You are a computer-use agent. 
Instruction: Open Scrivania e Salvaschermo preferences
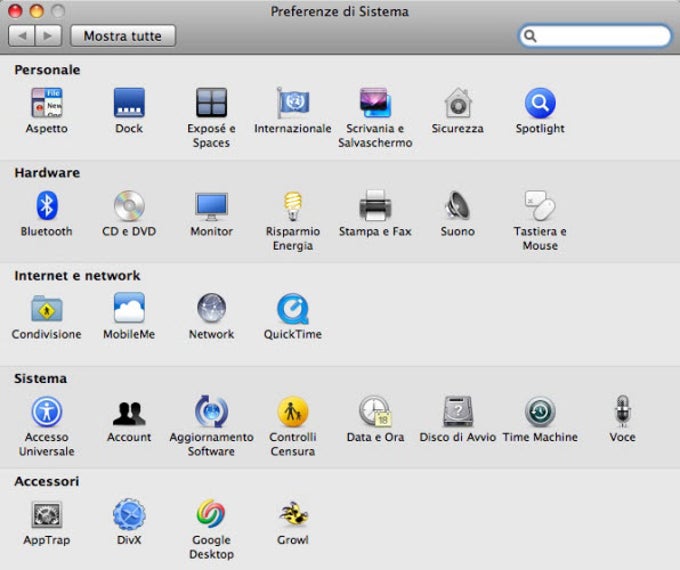[375, 103]
